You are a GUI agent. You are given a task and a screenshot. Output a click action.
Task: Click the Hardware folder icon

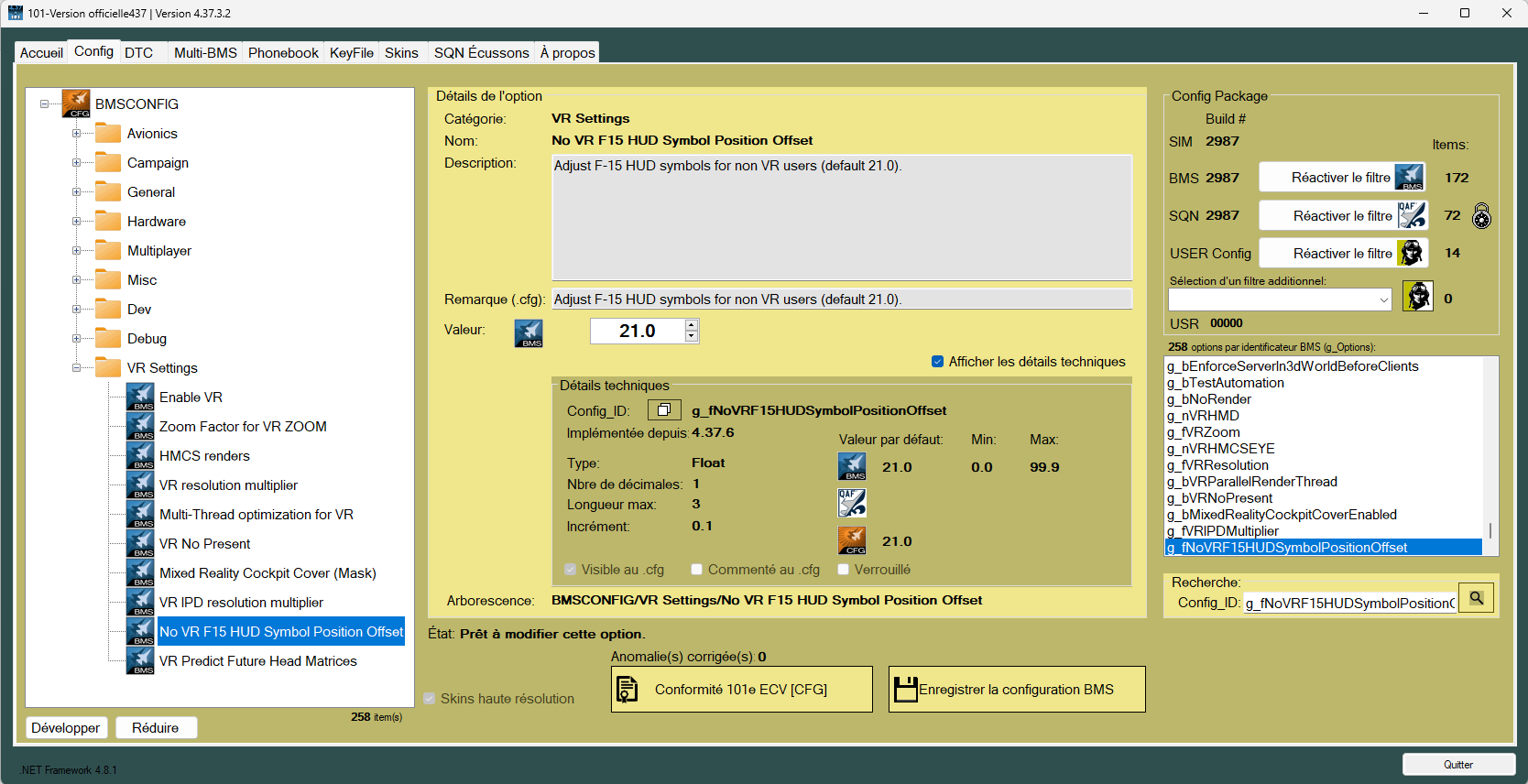coord(108,221)
